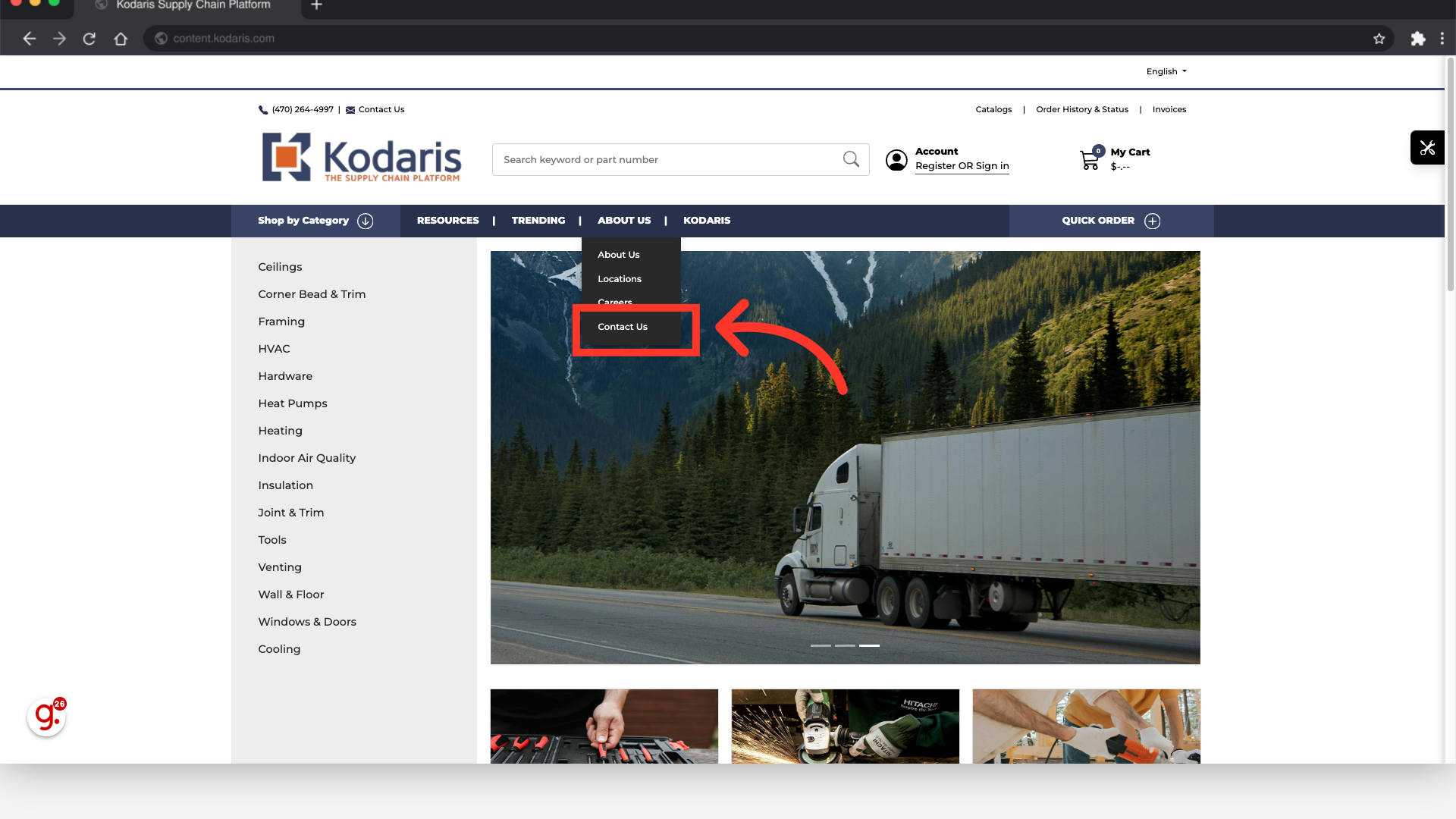1456x819 pixels.
Task: Click the account profile avatar icon
Action: click(896, 160)
